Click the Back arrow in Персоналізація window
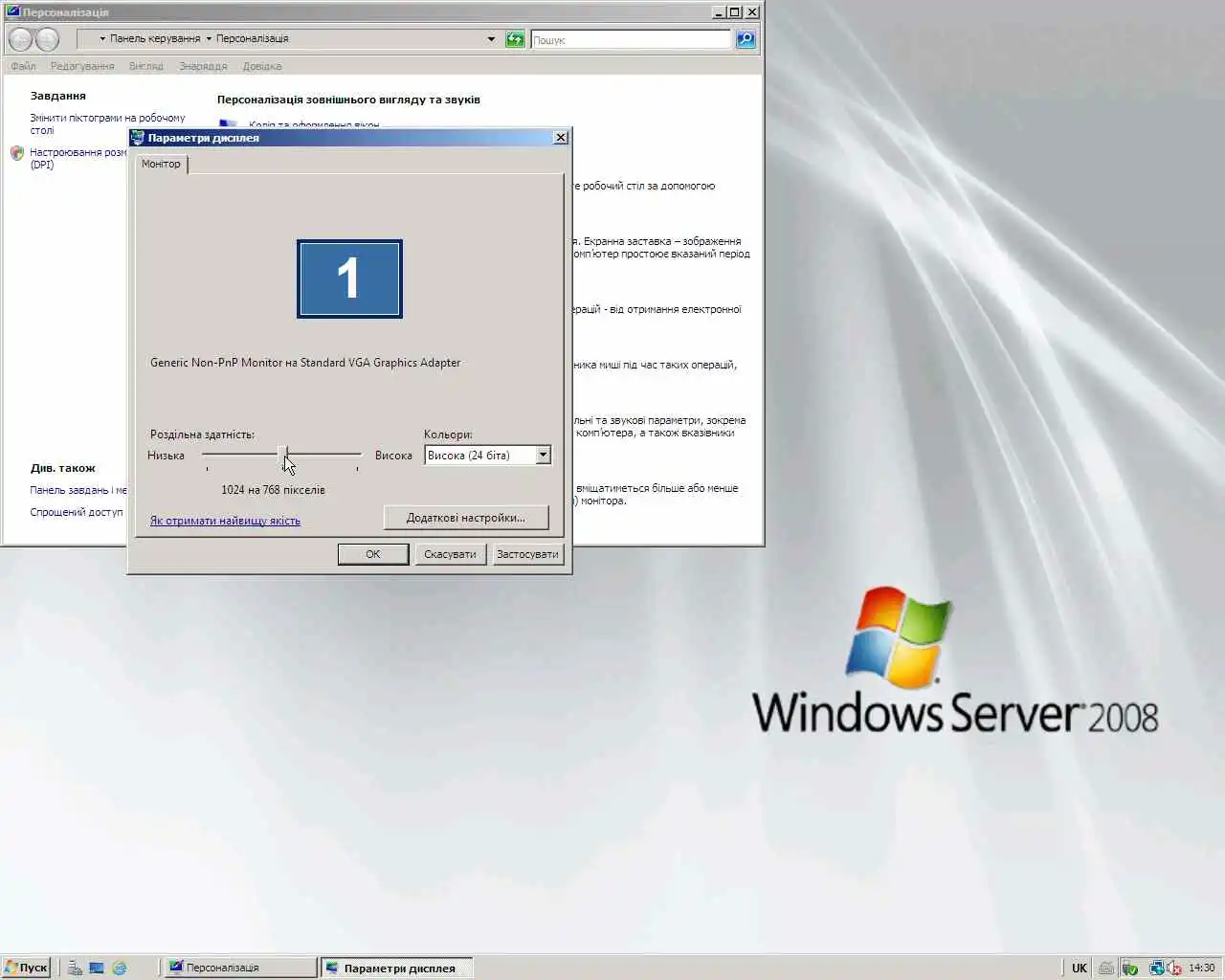This screenshot has height=980, width=1225. [21, 39]
